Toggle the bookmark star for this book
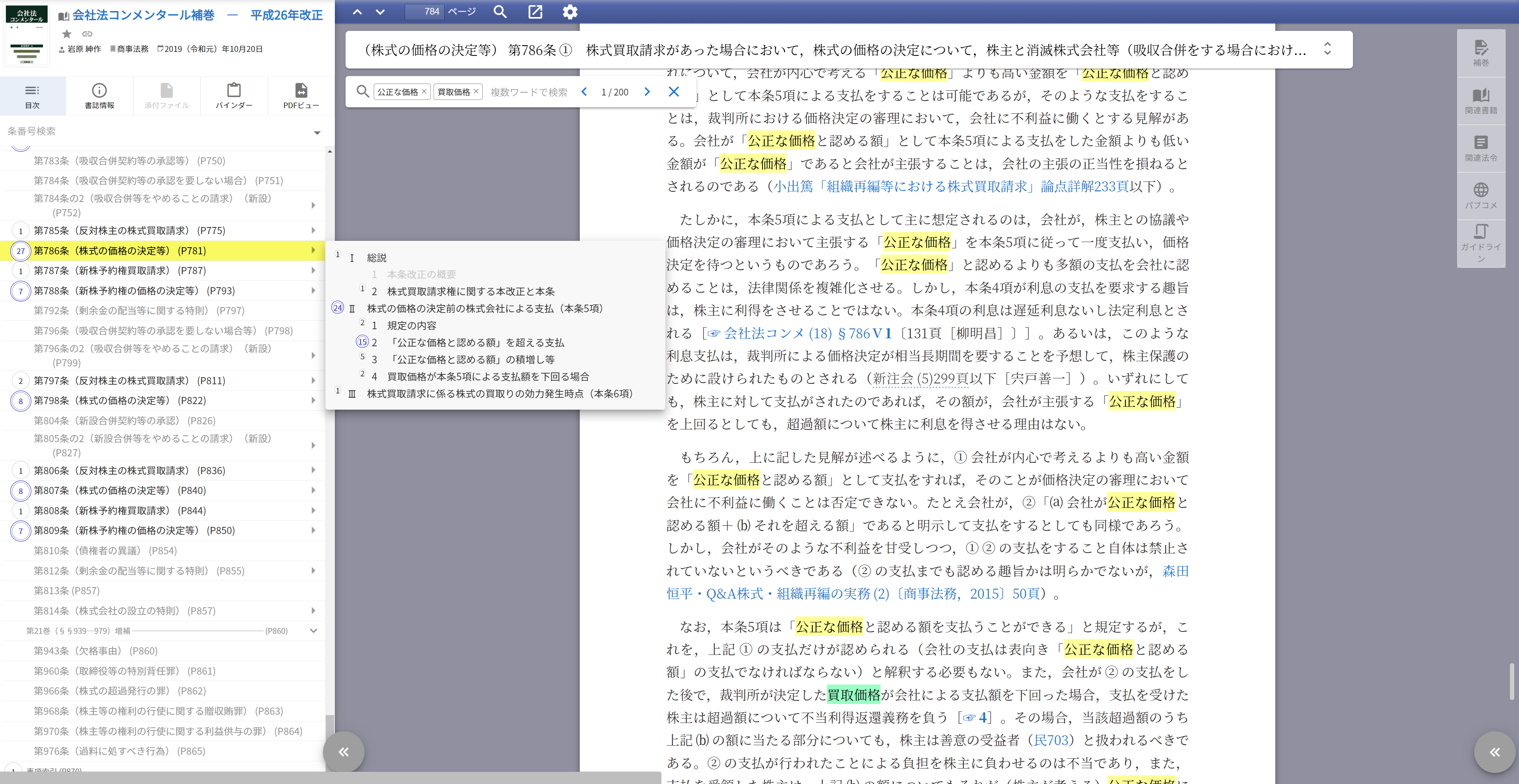 pyautogui.click(x=67, y=34)
